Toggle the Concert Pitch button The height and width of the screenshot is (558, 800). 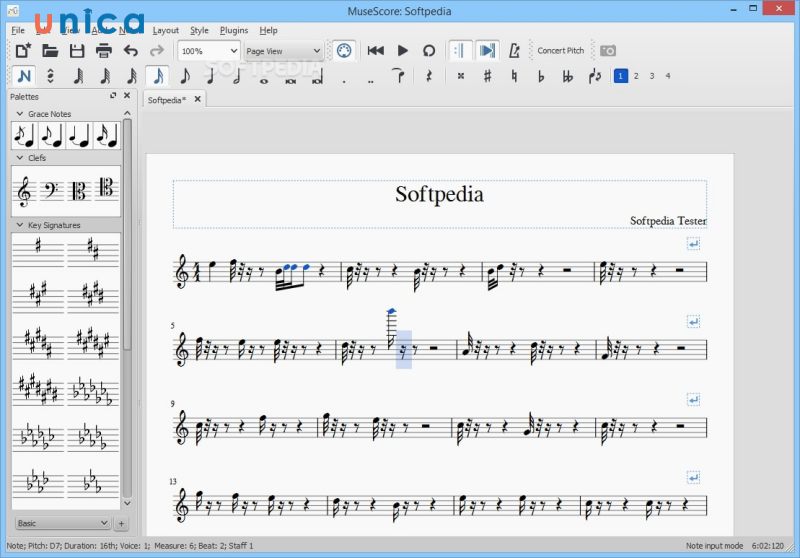[x=560, y=50]
